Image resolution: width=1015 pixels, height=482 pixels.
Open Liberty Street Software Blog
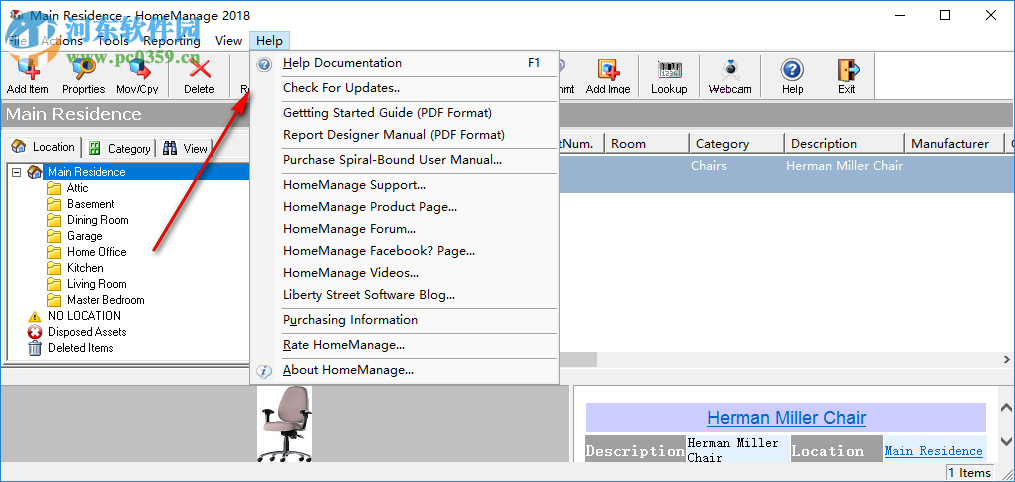point(404,295)
